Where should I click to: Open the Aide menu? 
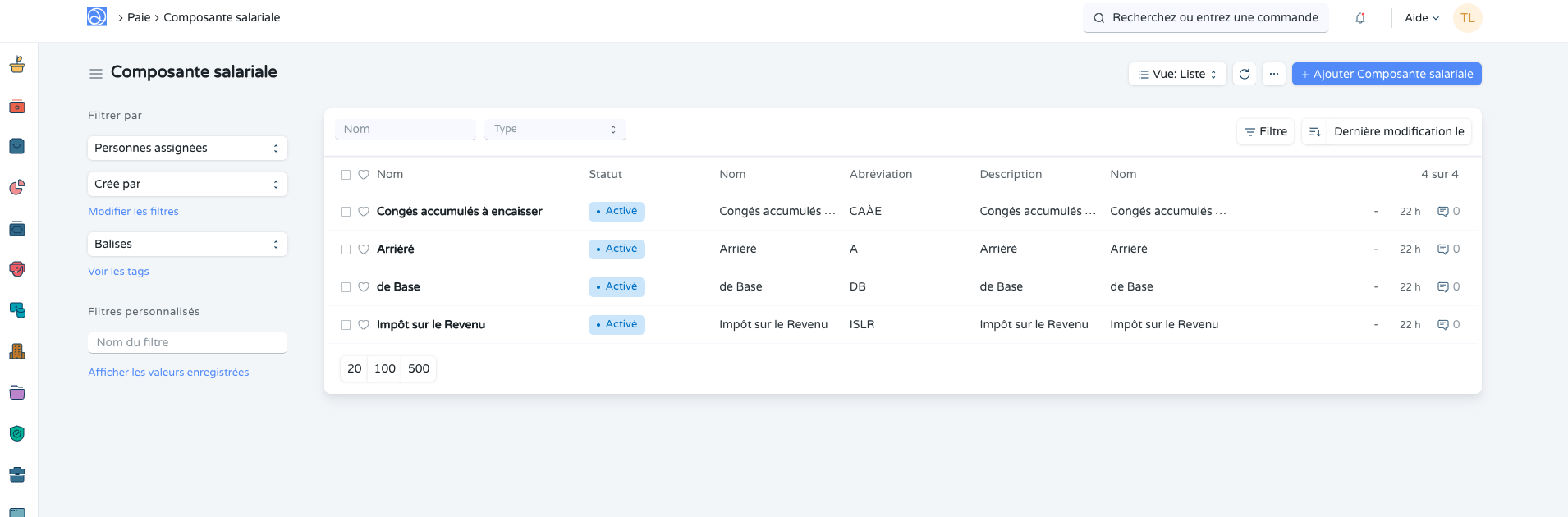[1421, 18]
